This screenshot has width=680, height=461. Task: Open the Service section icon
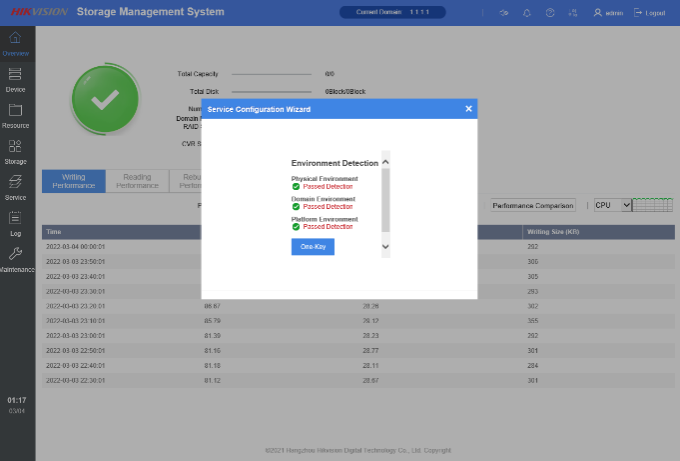[15, 187]
